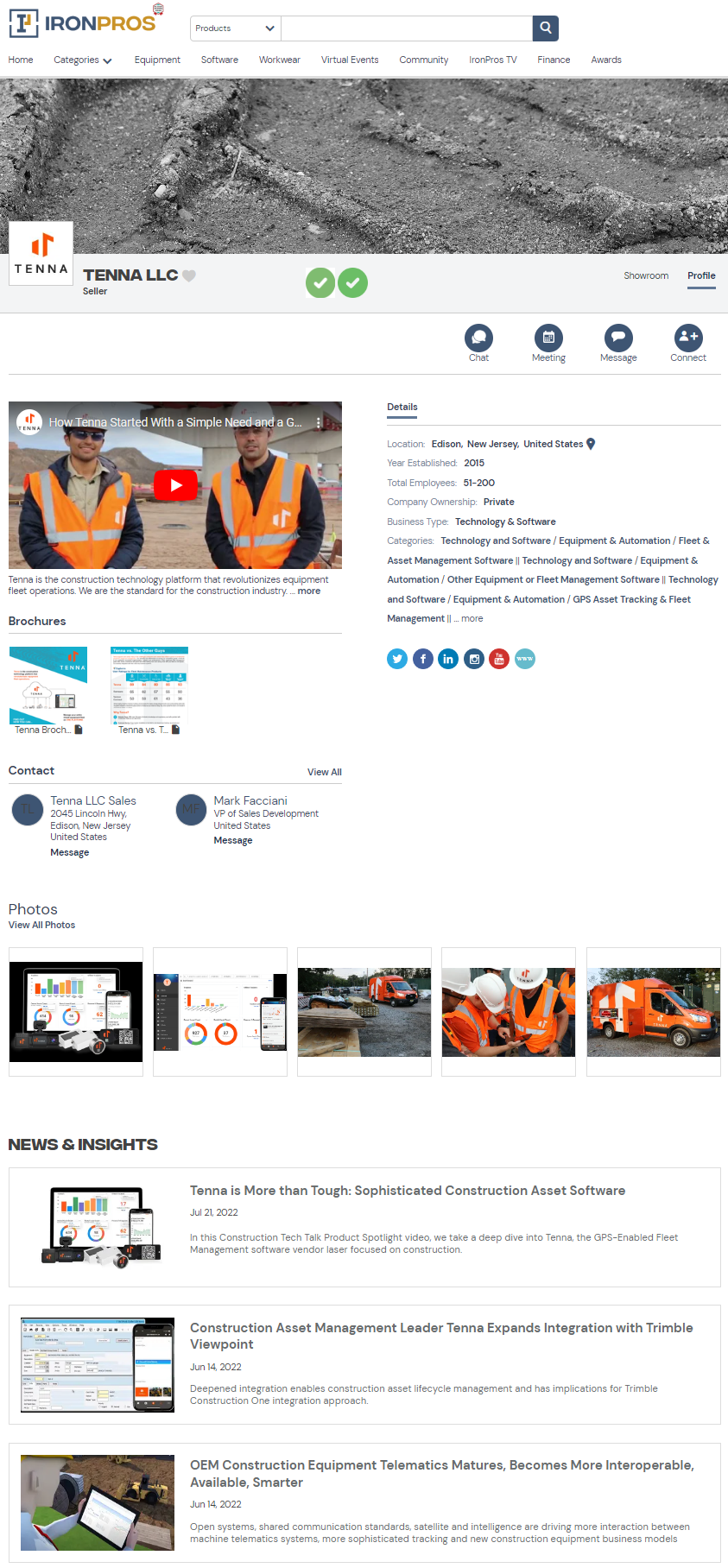This screenshot has height=1568, width=728.
Task: Click Trimble Viewpoint article thumbnail
Action: click(98, 1365)
